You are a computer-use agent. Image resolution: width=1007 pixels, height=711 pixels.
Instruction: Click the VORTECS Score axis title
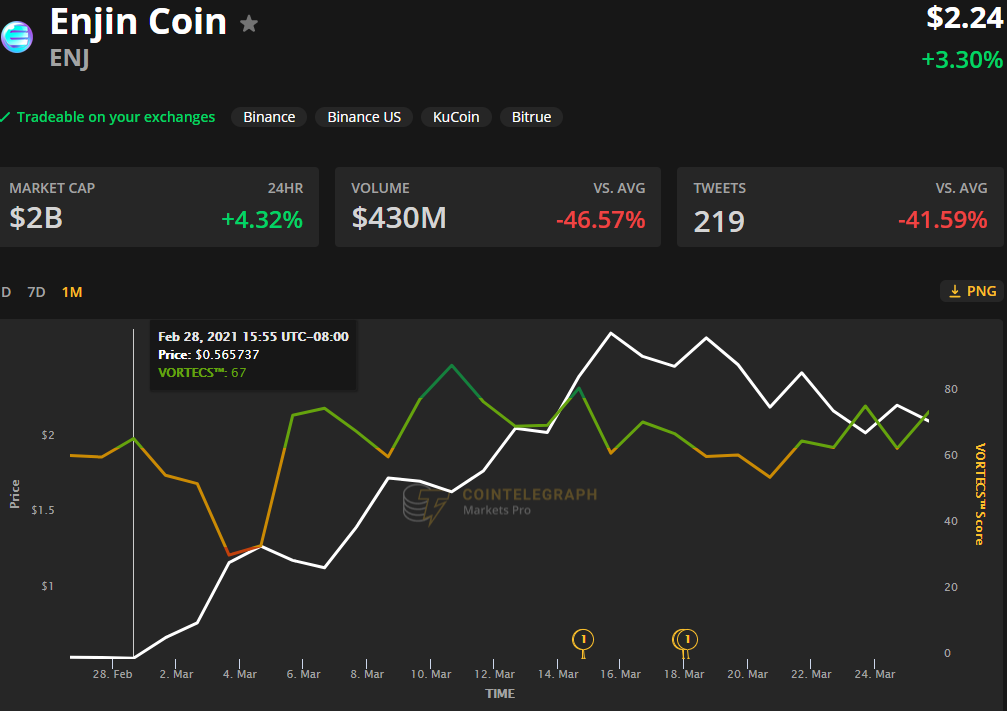click(980, 494)
